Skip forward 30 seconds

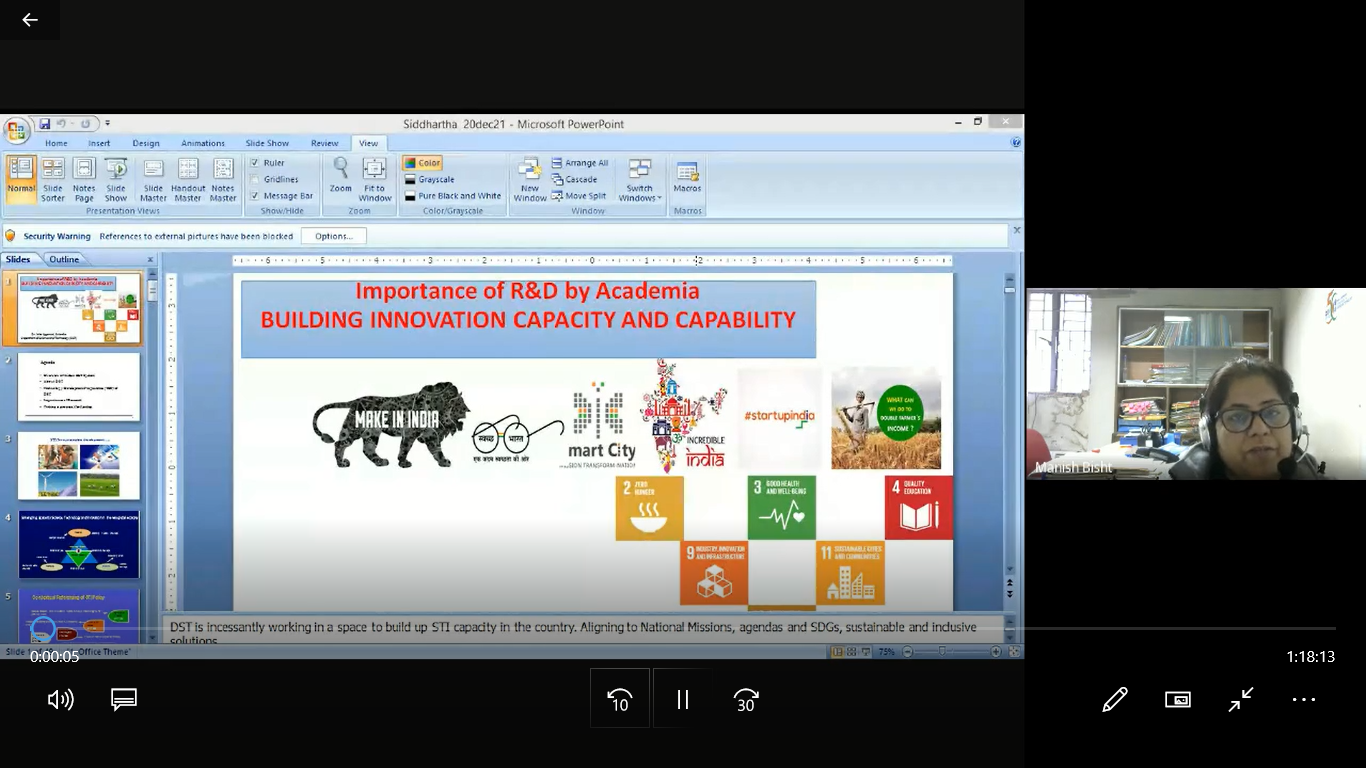pos(746,699)
